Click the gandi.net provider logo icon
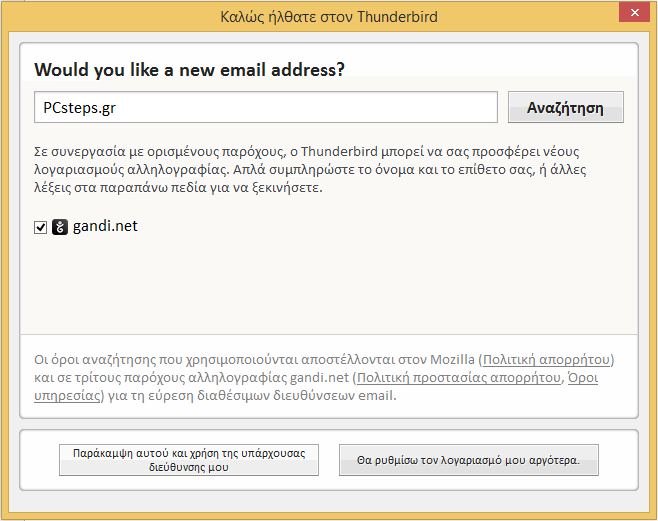 pyautogui.click(x=60, y=227)
